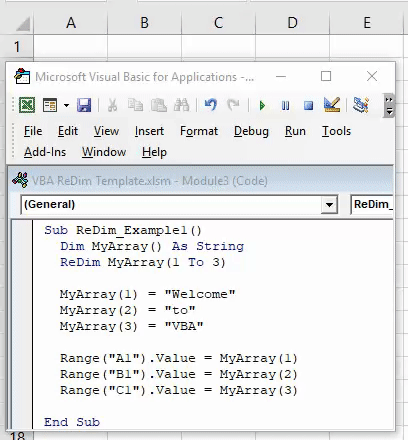Select Excel column D header
The image size is (408, 440).
point(292,23)
